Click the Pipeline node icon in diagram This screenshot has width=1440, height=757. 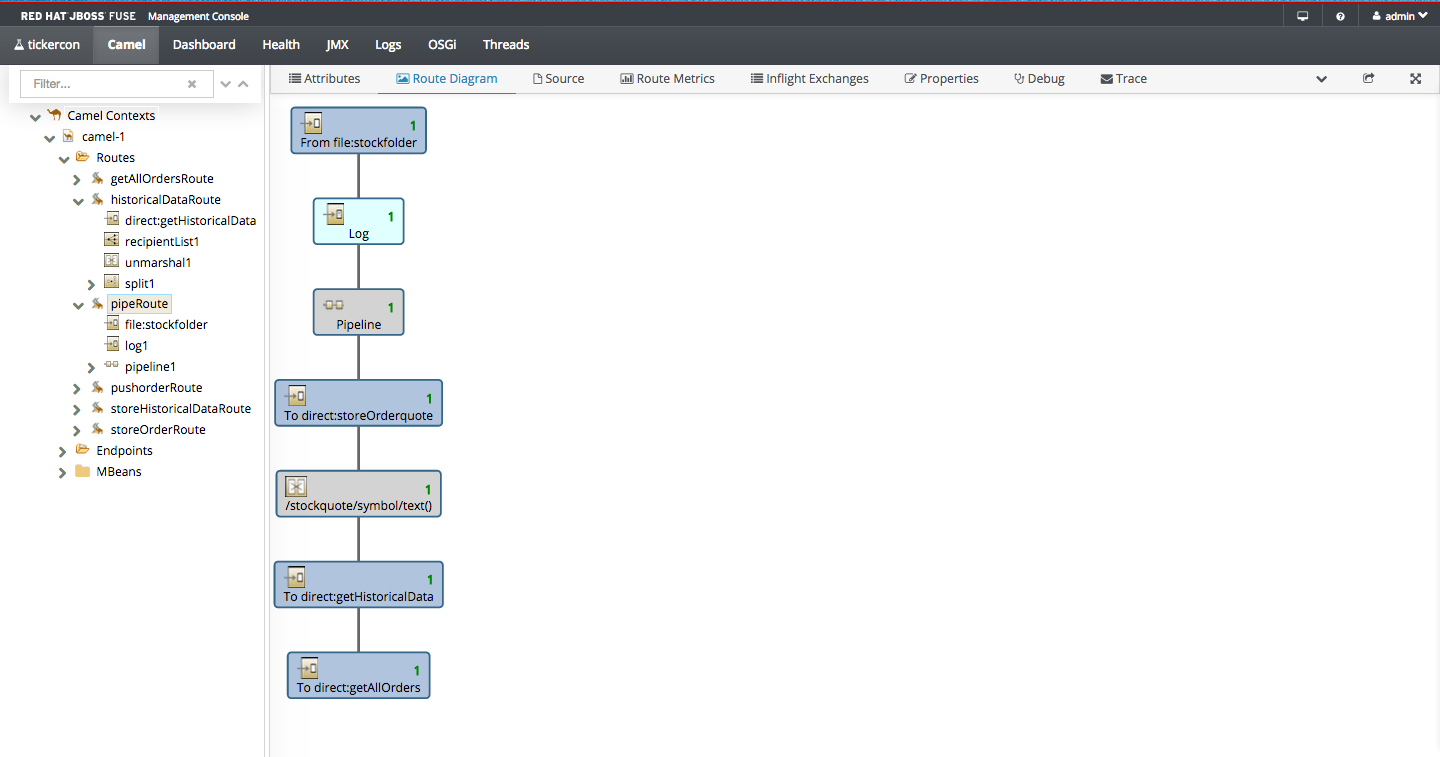click(x=334, y=305)
